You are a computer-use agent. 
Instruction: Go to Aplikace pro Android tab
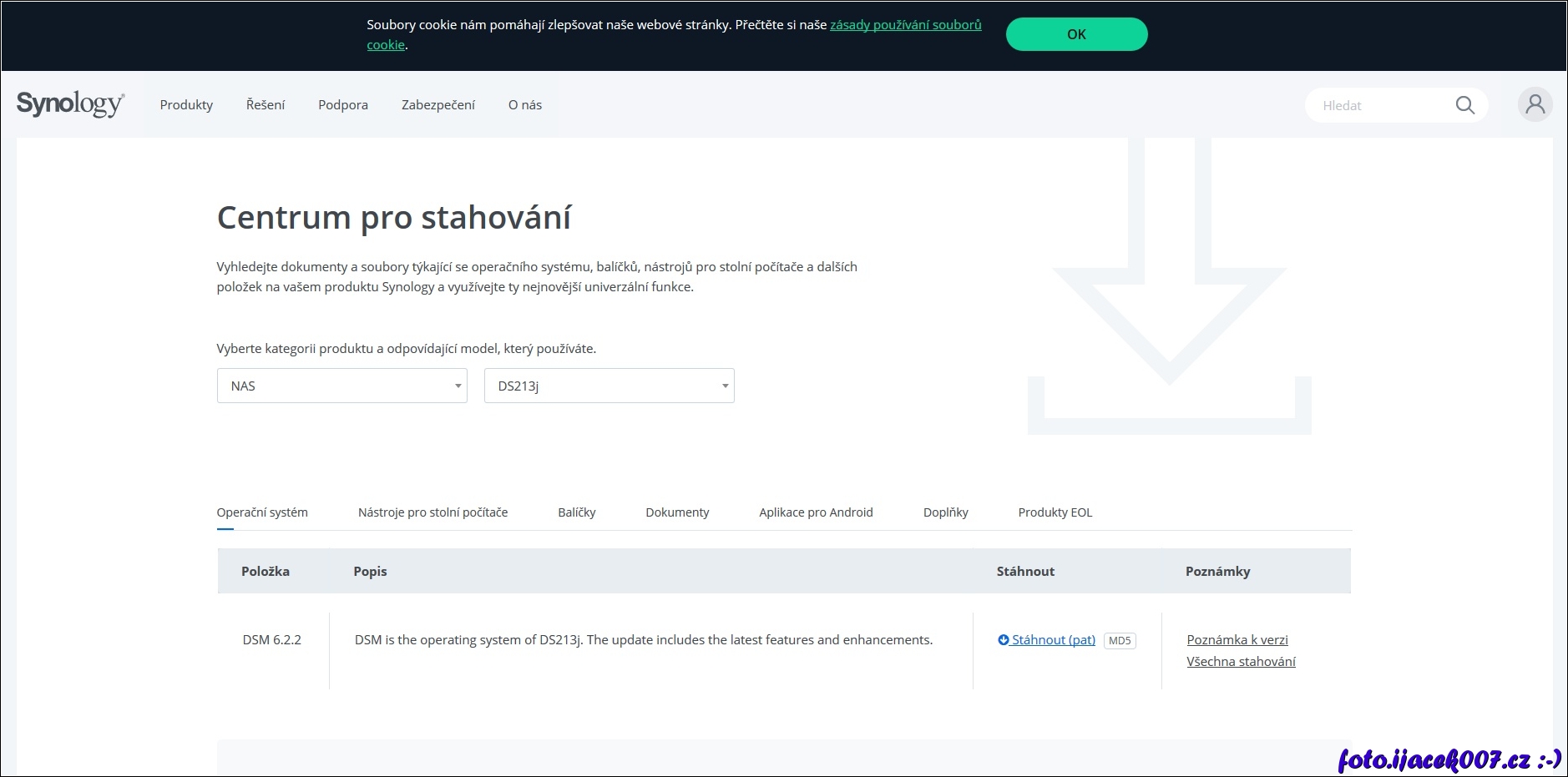point(816,512)
